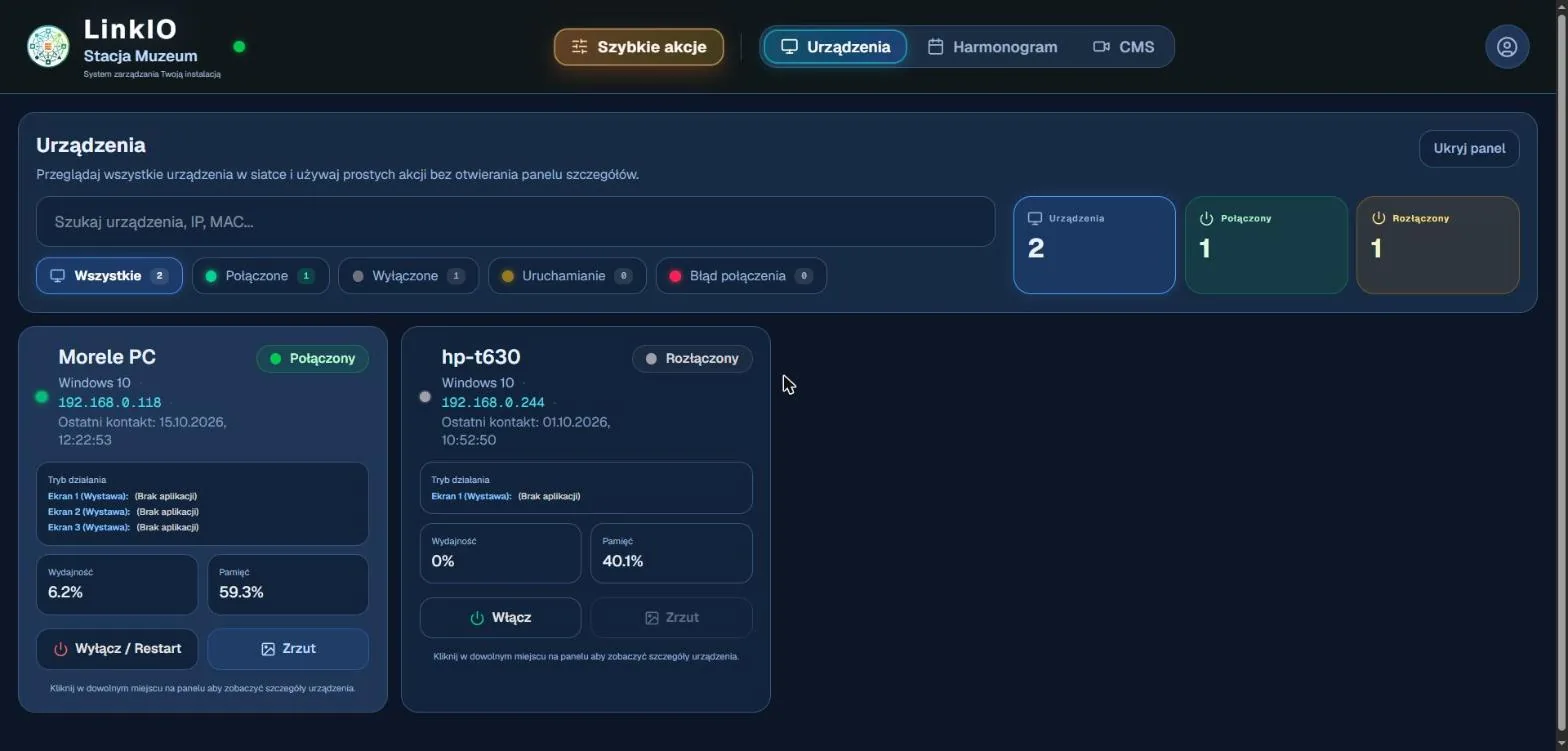Filter by Wyłączone devices
This screenshot has width=1568, height=751.
click(408, 276)
